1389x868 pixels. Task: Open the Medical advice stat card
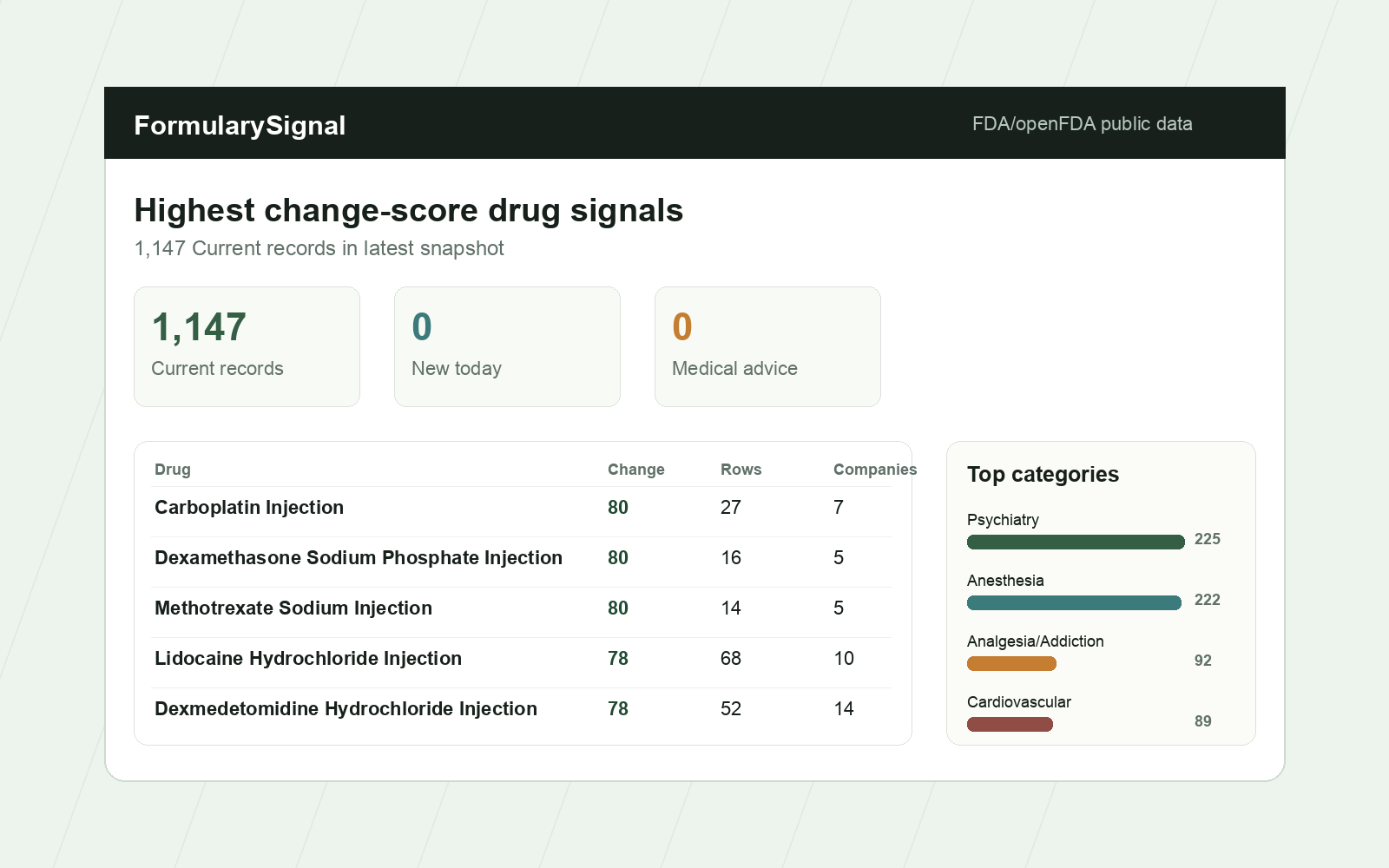click(767, 346)
